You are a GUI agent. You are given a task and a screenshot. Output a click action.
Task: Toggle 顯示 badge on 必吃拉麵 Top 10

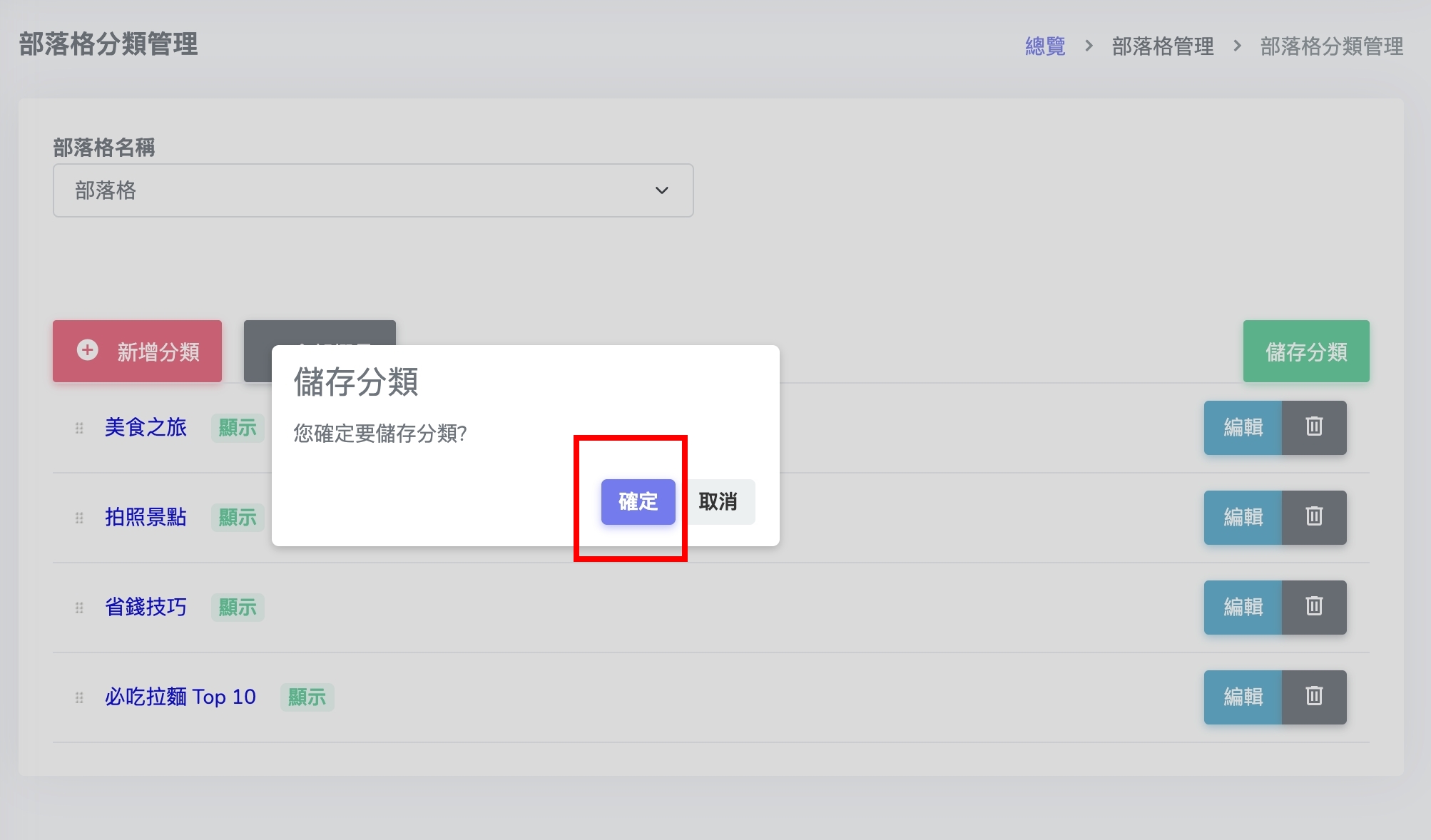coord(307,697)
